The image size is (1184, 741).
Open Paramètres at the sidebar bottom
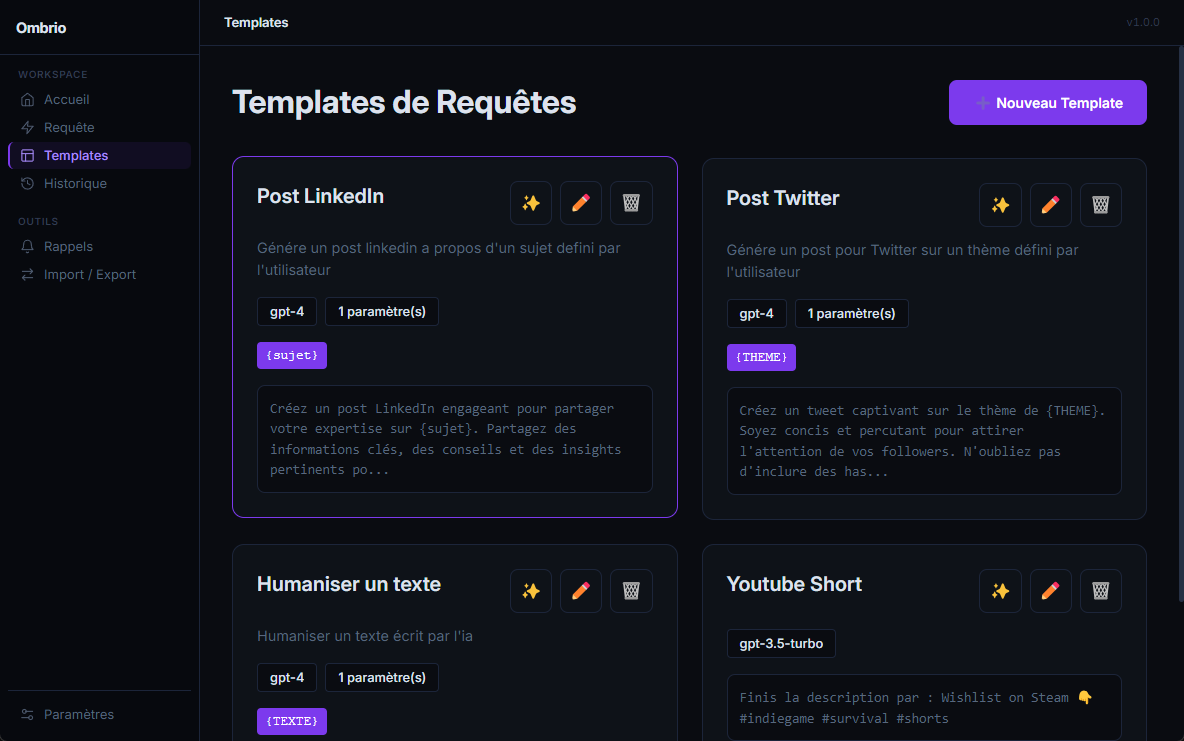pyautogui.click(x=78, y=715)
